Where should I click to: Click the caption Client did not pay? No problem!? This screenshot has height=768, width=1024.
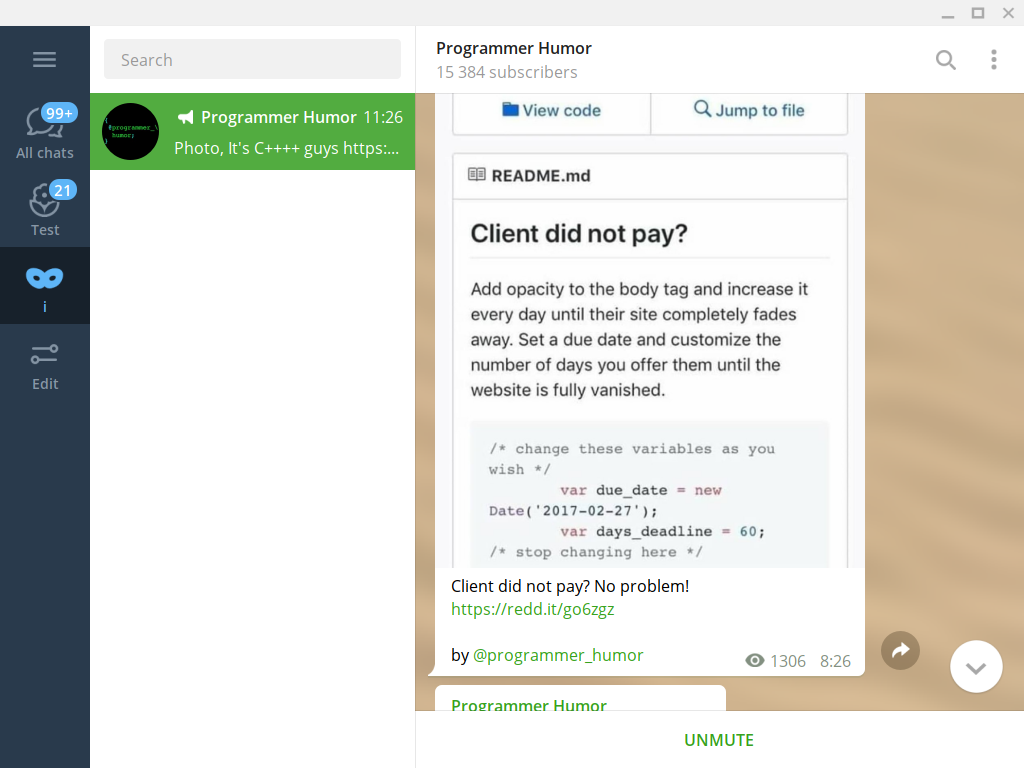tap(569, 586)
